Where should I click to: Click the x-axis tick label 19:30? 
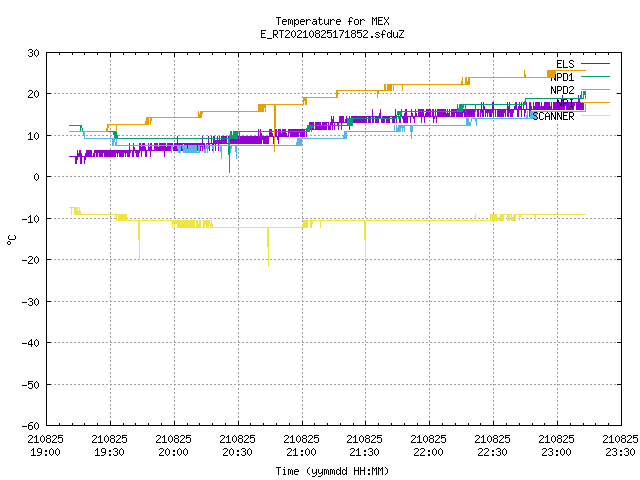(x=109, y=452)
